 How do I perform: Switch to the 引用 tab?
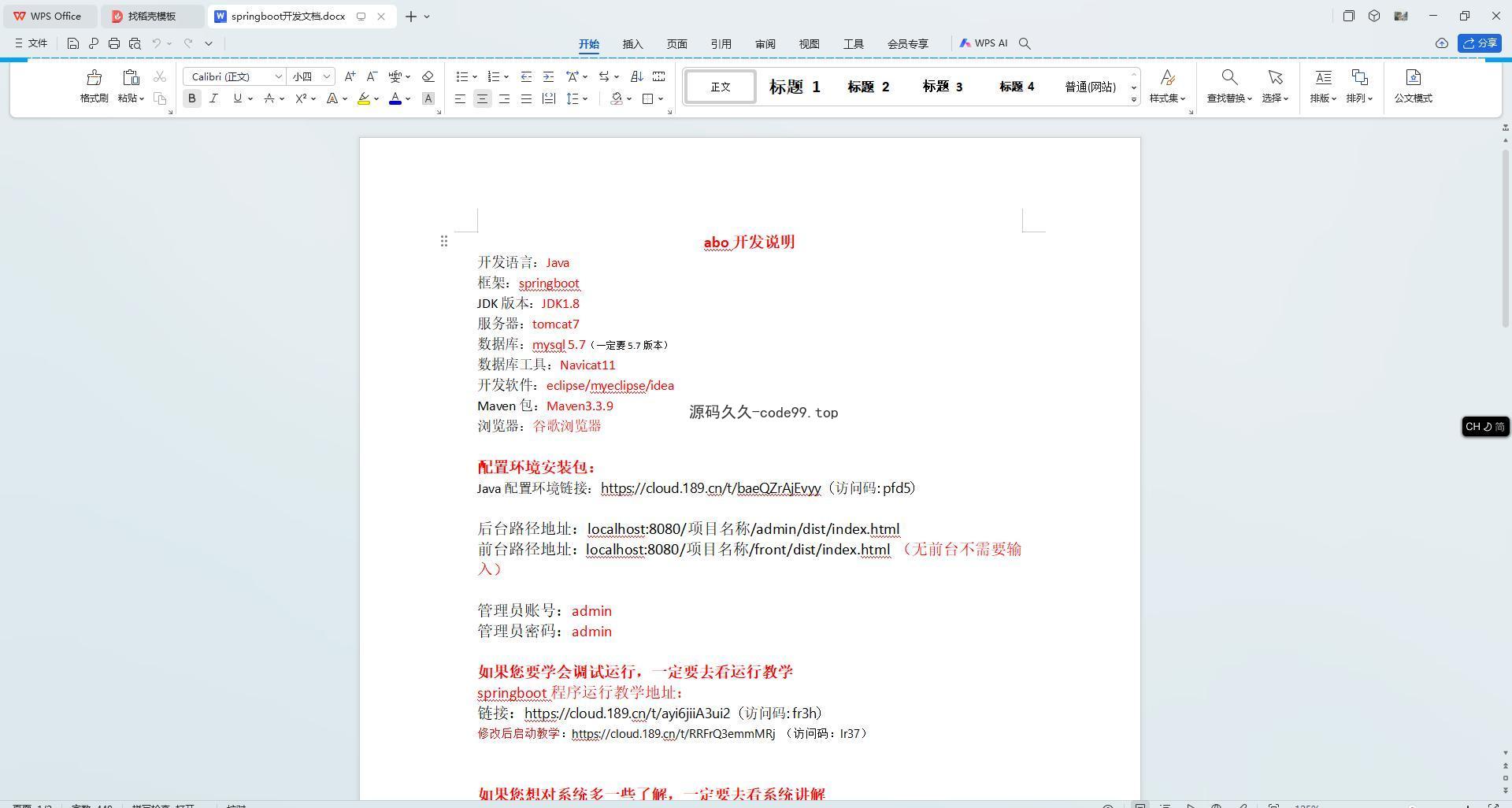pyautogui.click(x=721, y=44)
